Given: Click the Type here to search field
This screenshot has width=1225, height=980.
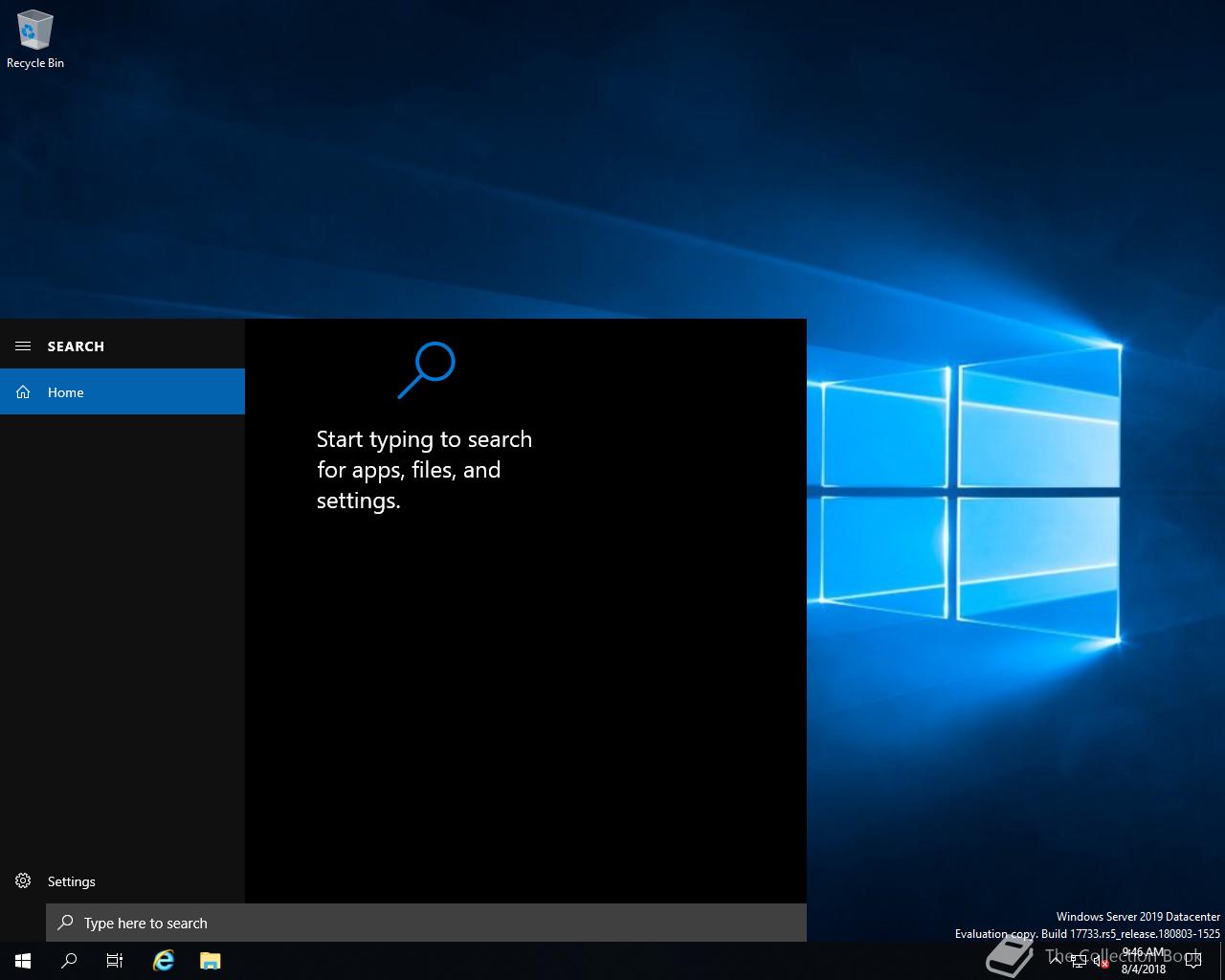Looking at the screenshot, I should point(426,923).
